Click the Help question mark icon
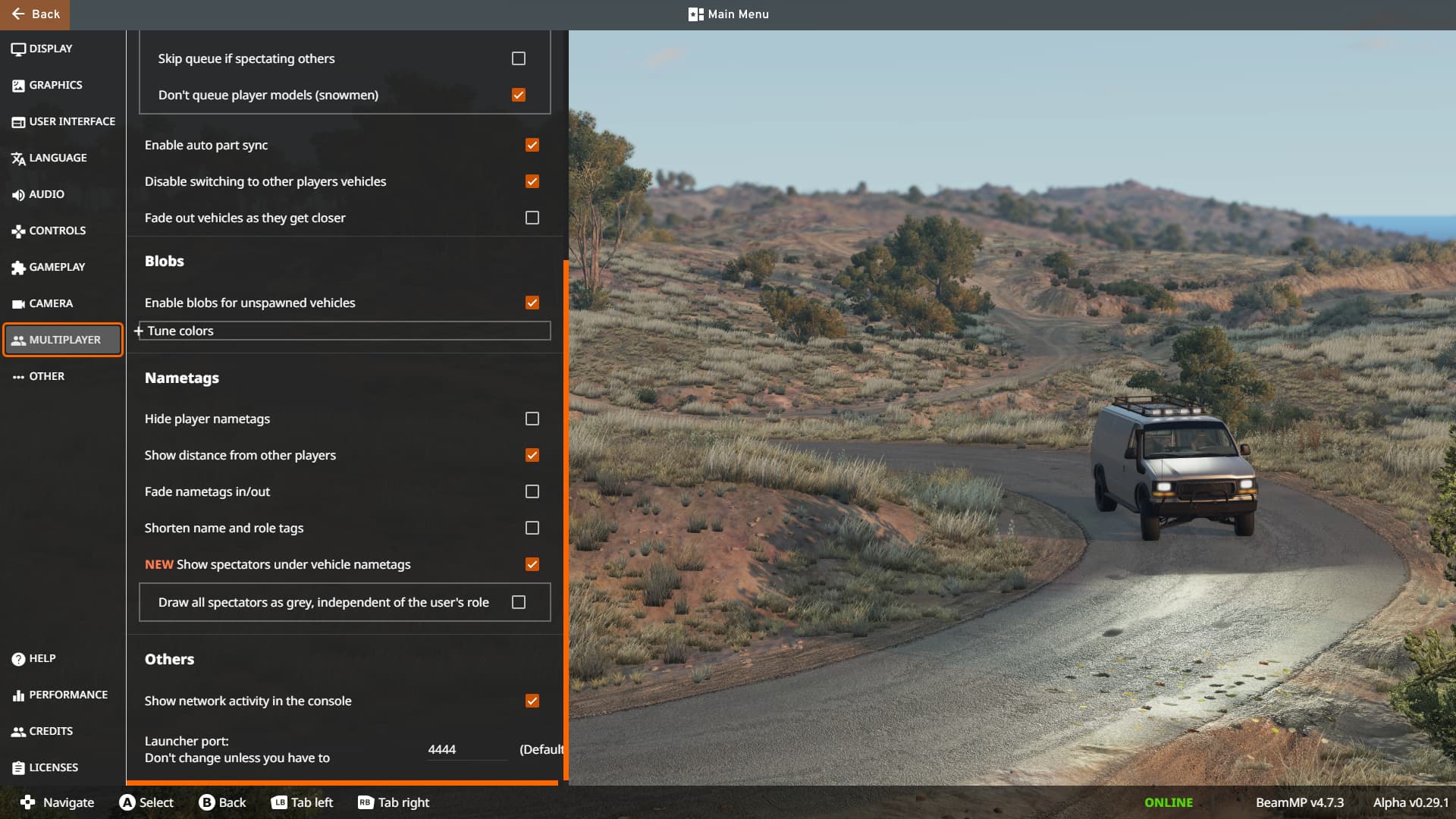Screen dimensions: 1456x819 18,659
